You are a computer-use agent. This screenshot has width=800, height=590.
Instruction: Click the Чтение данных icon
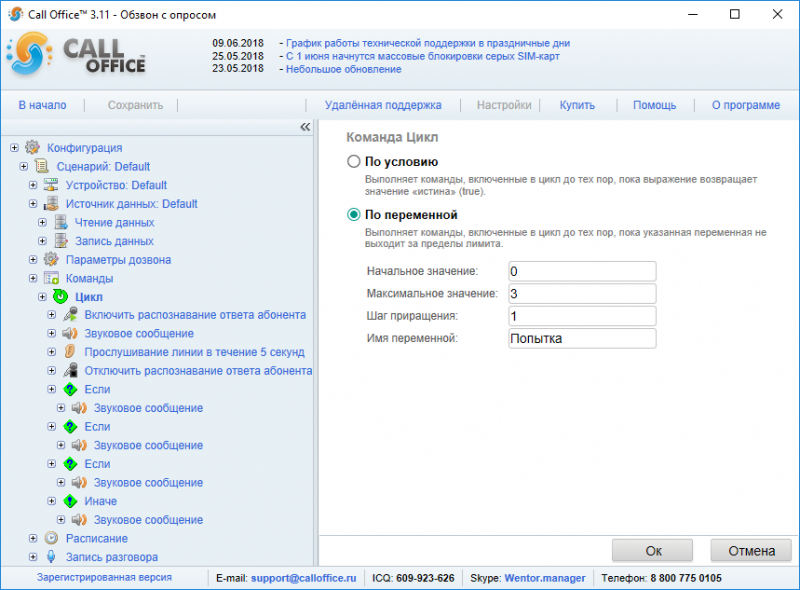tap(61, 223)
